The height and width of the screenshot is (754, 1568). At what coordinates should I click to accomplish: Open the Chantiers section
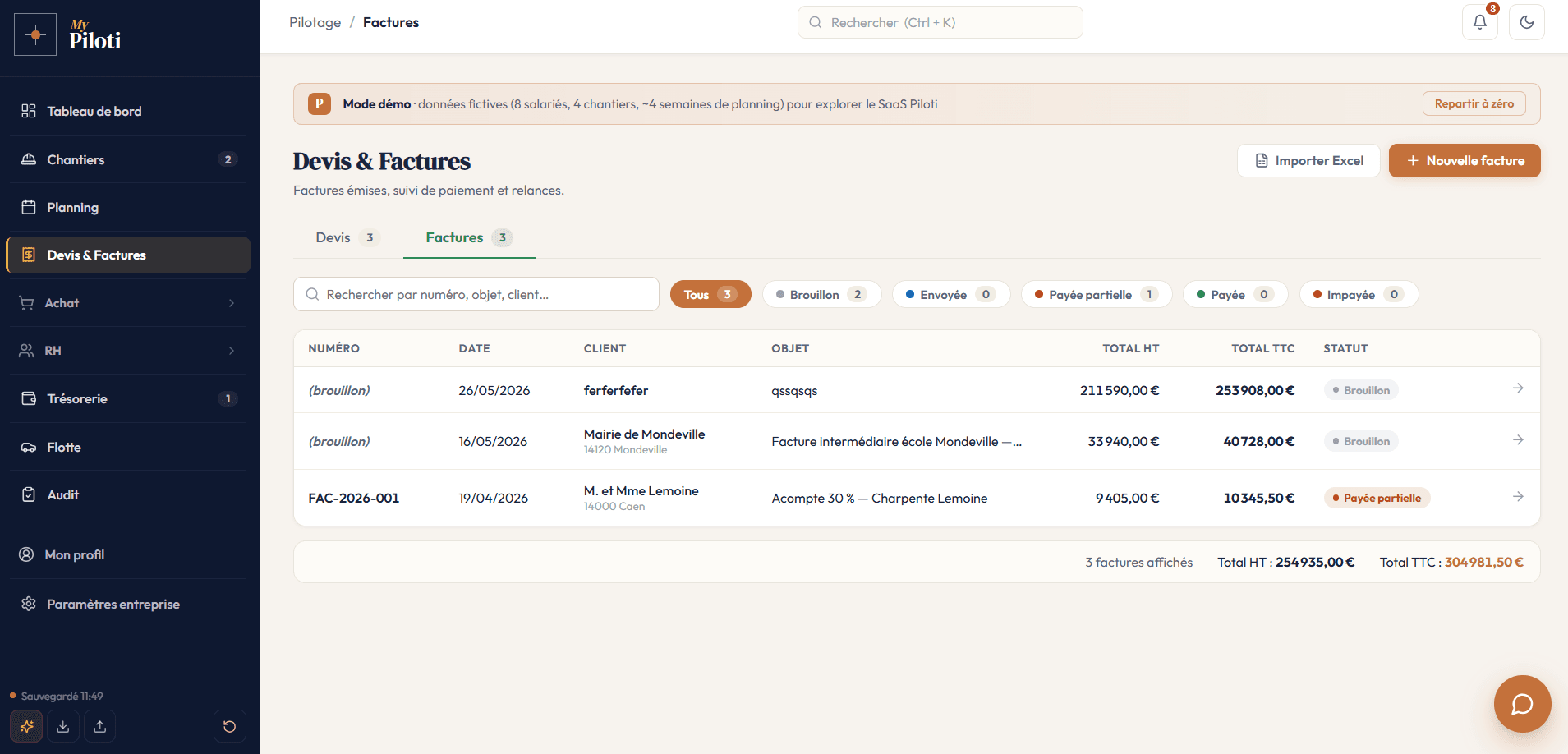(128, 159)
